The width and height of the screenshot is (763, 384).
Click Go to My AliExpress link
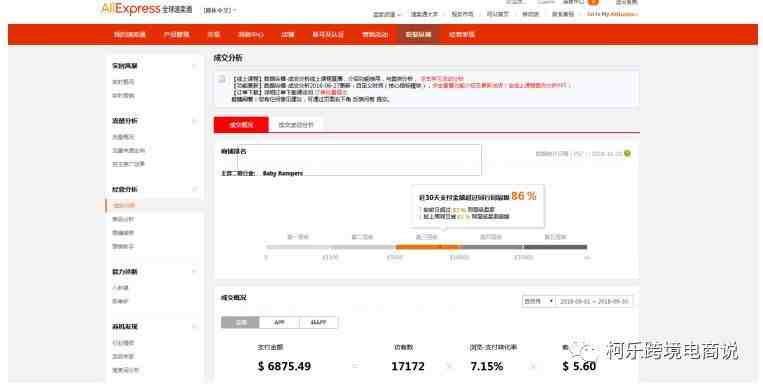pos(612,14)
